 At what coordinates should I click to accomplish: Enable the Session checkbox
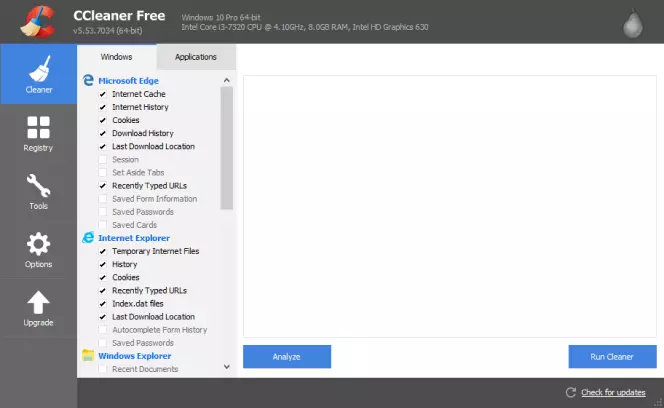click(x=102, y=160)
